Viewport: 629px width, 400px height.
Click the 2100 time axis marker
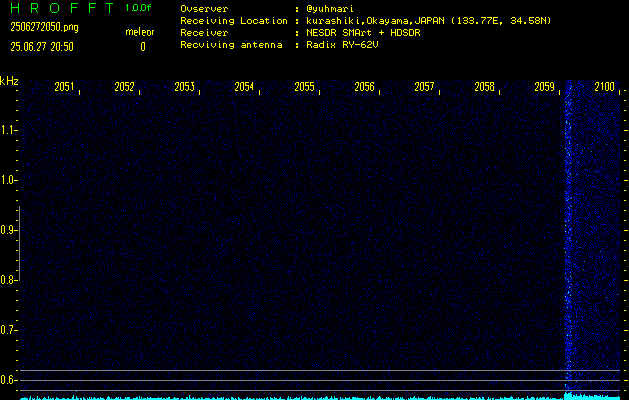pos(605,87)
